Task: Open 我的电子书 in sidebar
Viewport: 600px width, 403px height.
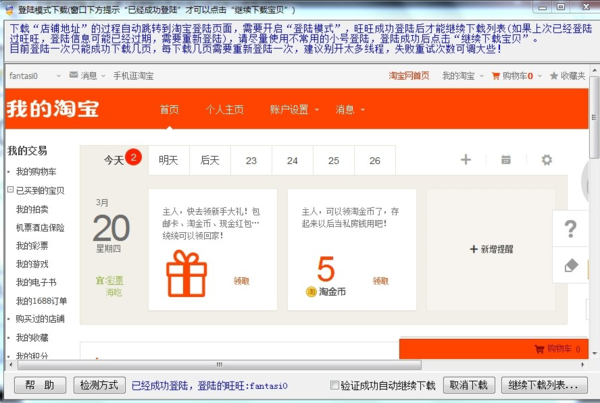Action: point(36,282)
